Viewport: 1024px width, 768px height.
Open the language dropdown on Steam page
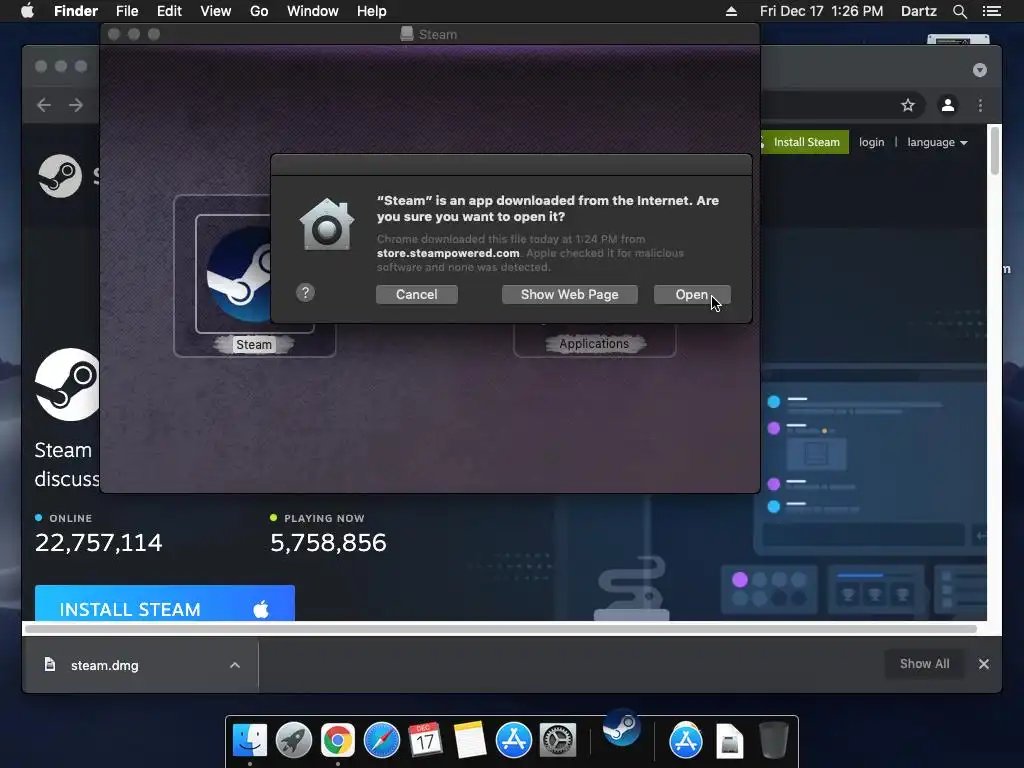coord(937,142)
